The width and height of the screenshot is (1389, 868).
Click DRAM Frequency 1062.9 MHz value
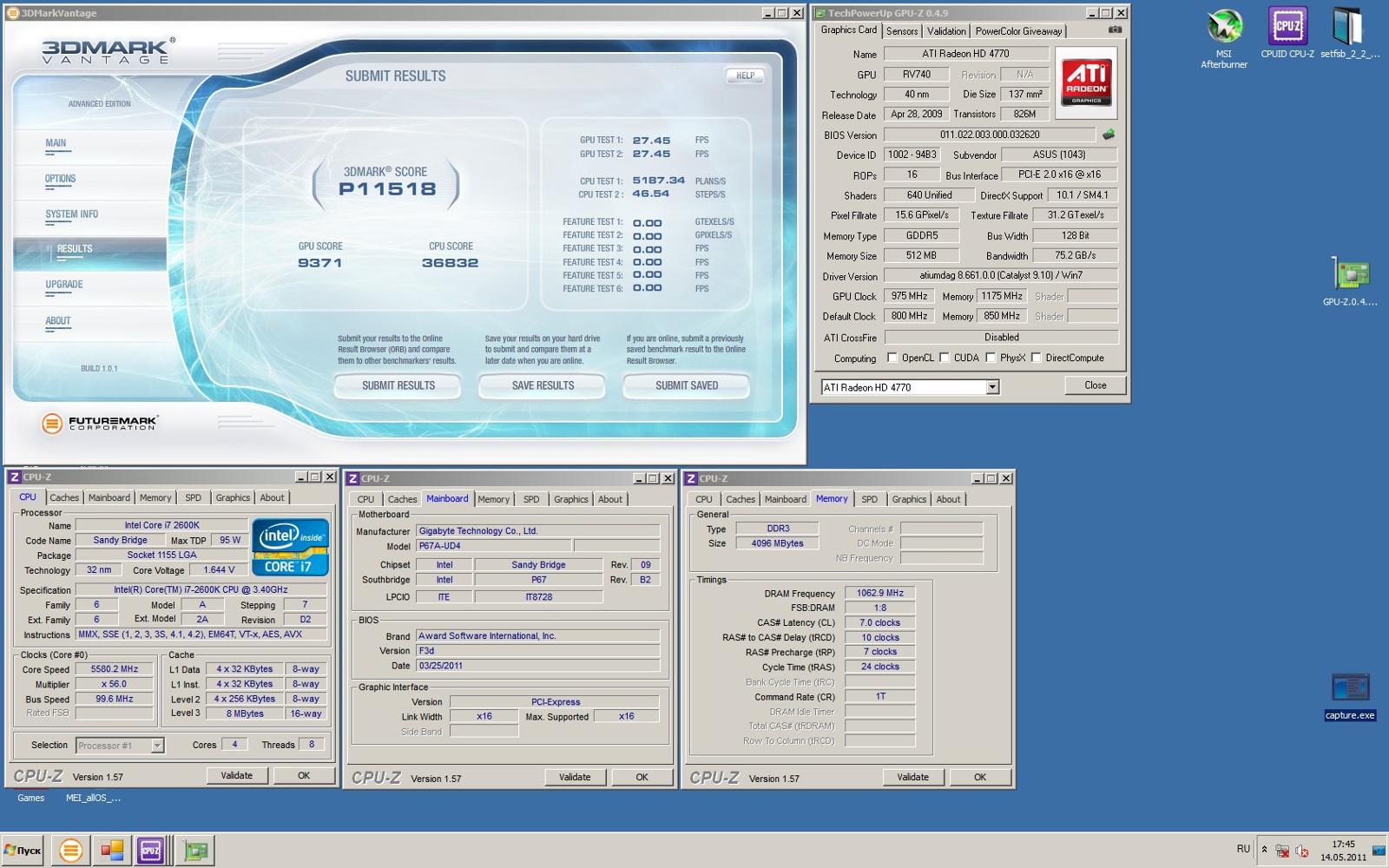coord(880,594)
